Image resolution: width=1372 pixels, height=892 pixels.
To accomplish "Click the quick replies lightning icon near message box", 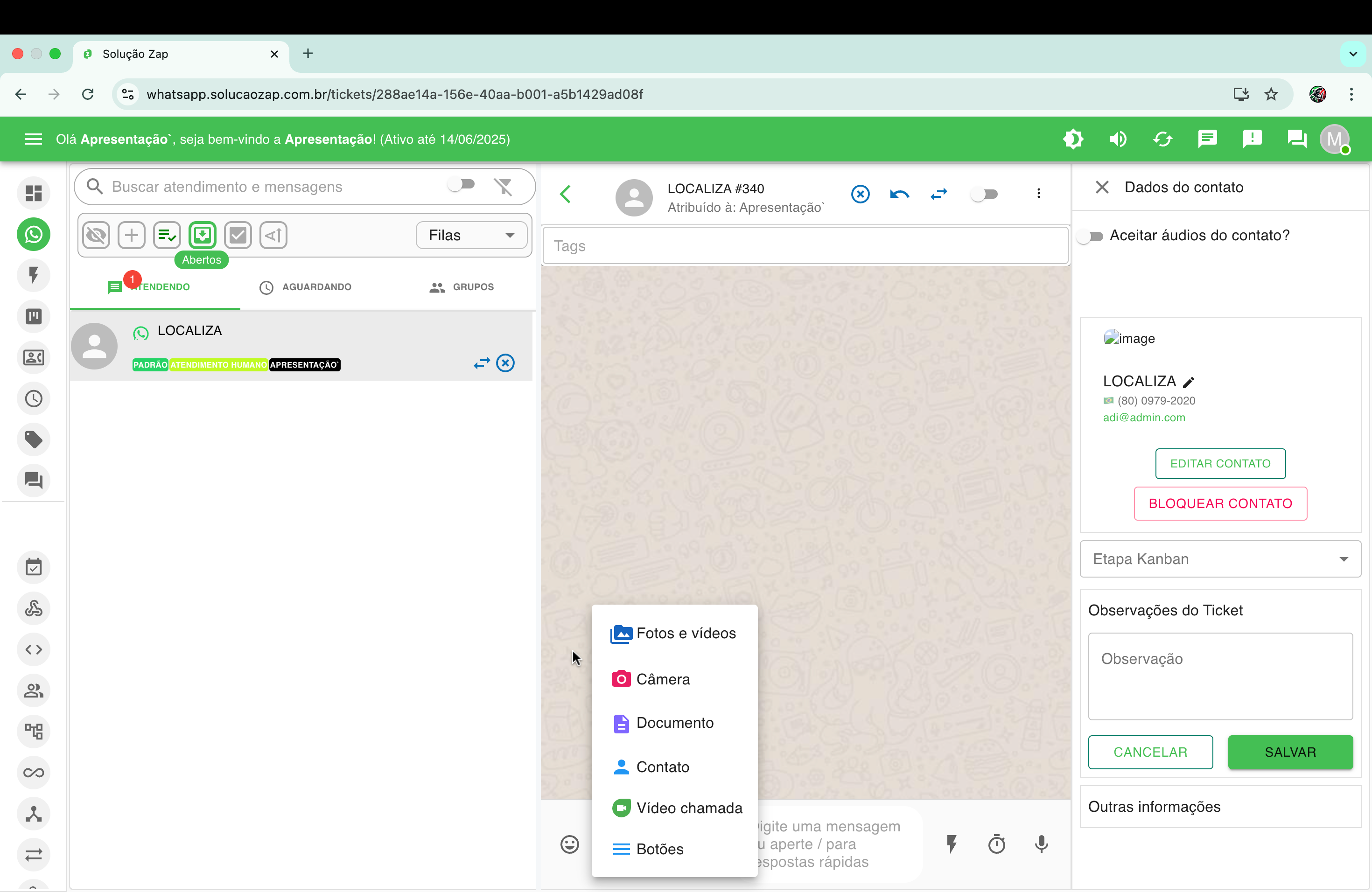I will [952, 844].
